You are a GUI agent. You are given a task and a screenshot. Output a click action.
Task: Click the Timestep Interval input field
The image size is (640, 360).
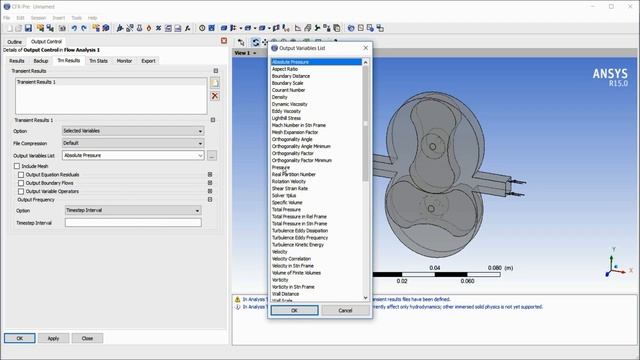(133, 223)
